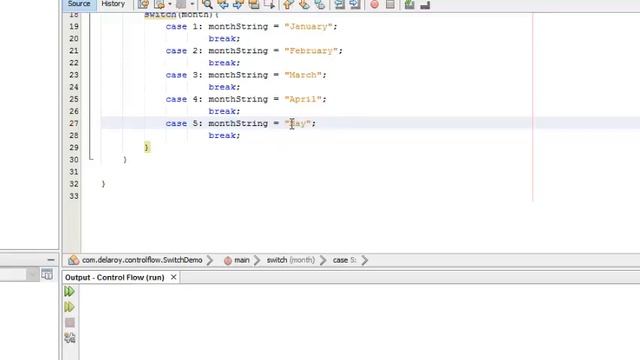Click line number 27 in gutter
Image resolution: width=640 pixels, height=360 pixels.
point(73,123)
